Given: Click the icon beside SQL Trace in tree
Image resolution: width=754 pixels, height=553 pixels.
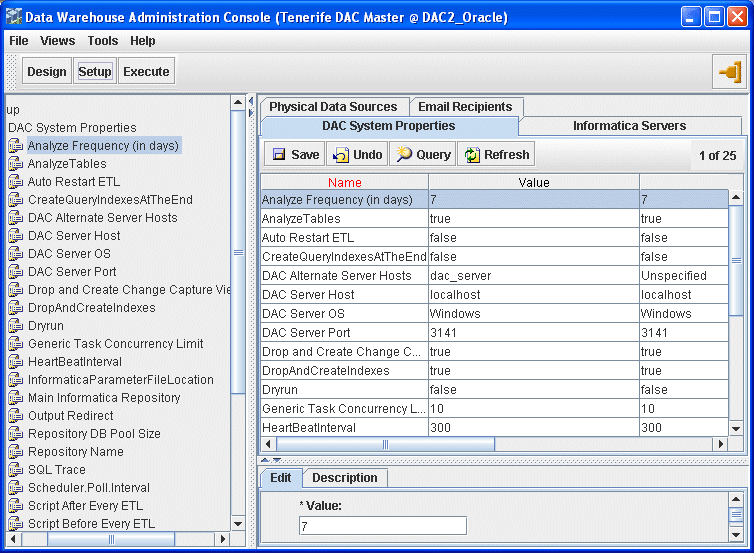Looking at the screenshot, I should (x=15, y=470).
